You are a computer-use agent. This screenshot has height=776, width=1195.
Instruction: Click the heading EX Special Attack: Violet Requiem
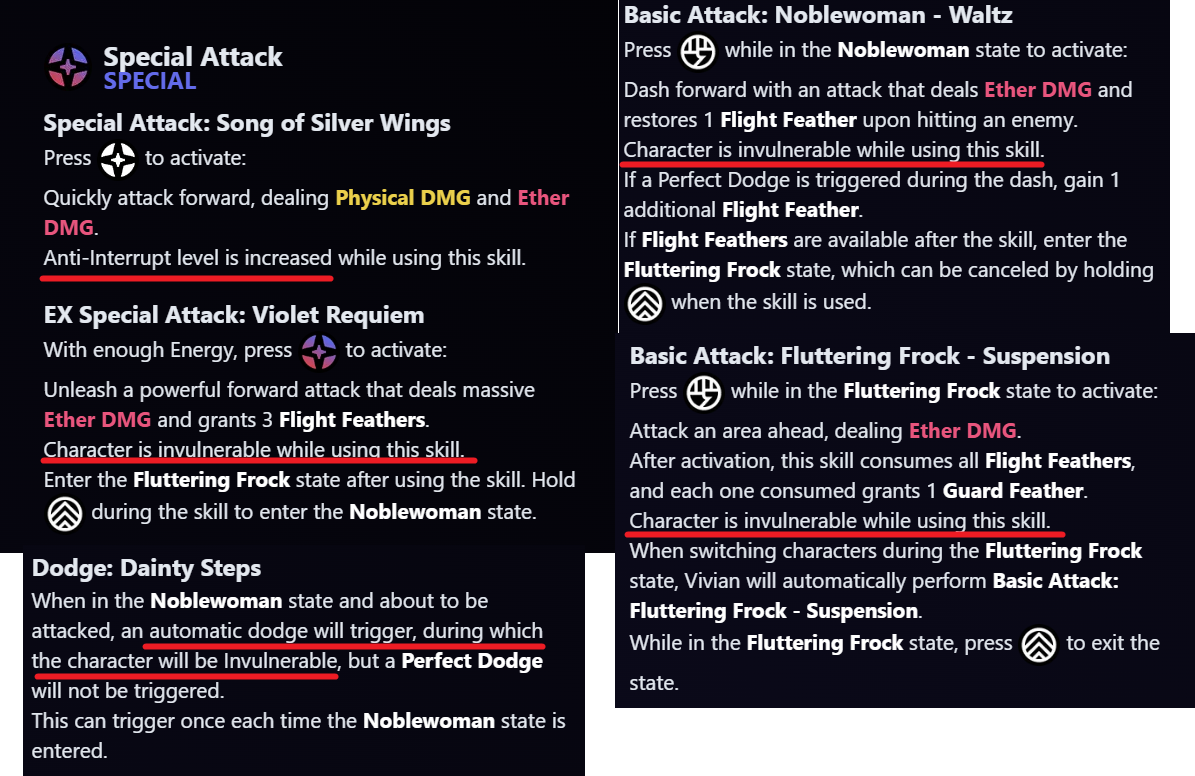tap(234, 315)
